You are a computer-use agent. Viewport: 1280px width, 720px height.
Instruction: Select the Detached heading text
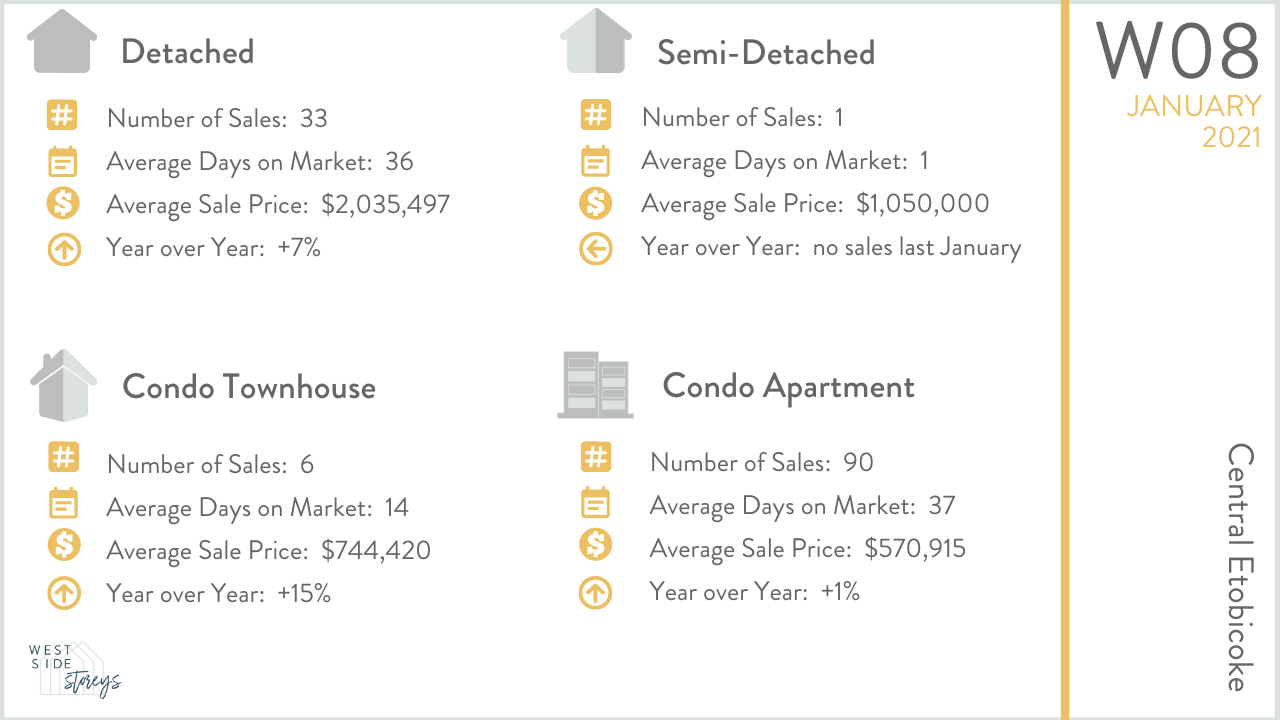point(187,52)
